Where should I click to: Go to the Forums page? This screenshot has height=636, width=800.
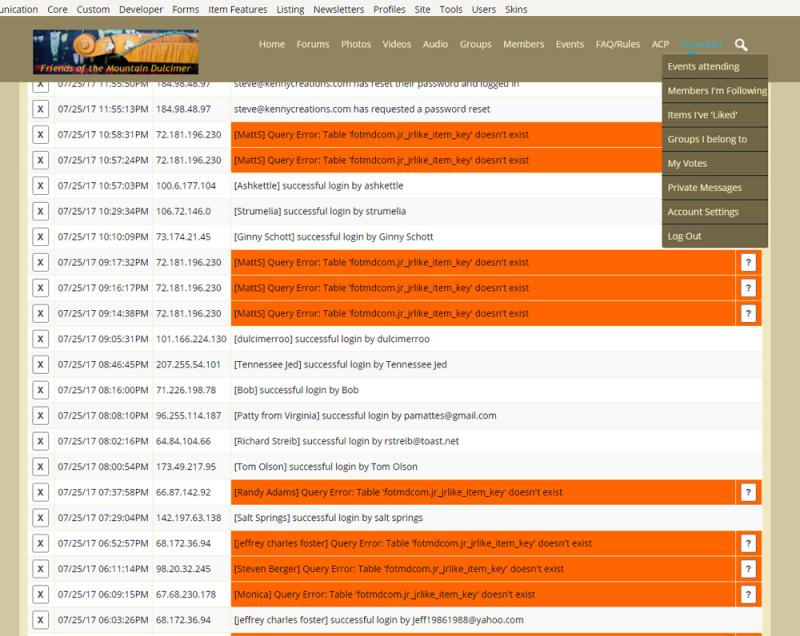click(x=313, y=45)
